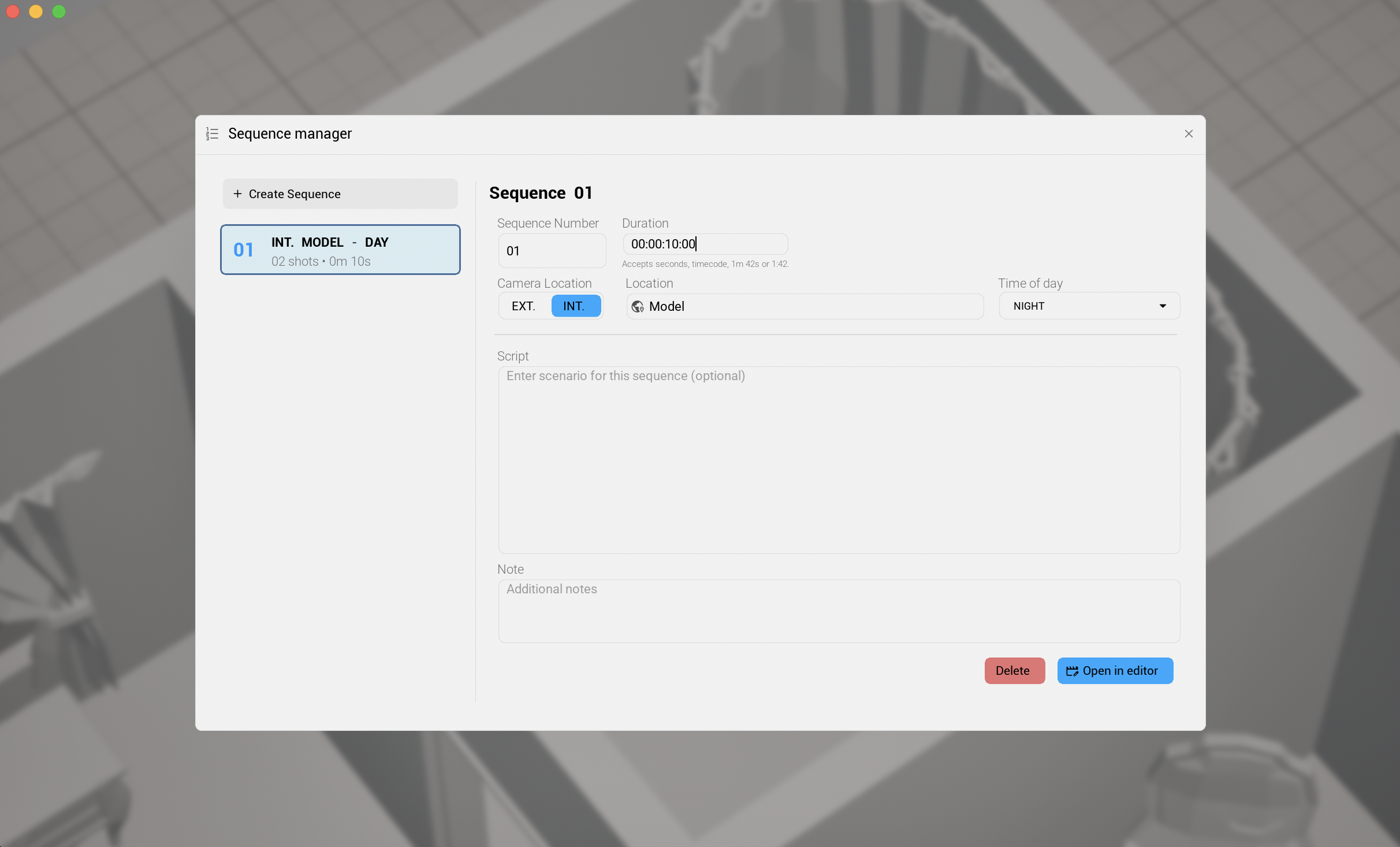
Task: Delete the current sequence
Action: pyautogui.click(x=1015, y=671)
